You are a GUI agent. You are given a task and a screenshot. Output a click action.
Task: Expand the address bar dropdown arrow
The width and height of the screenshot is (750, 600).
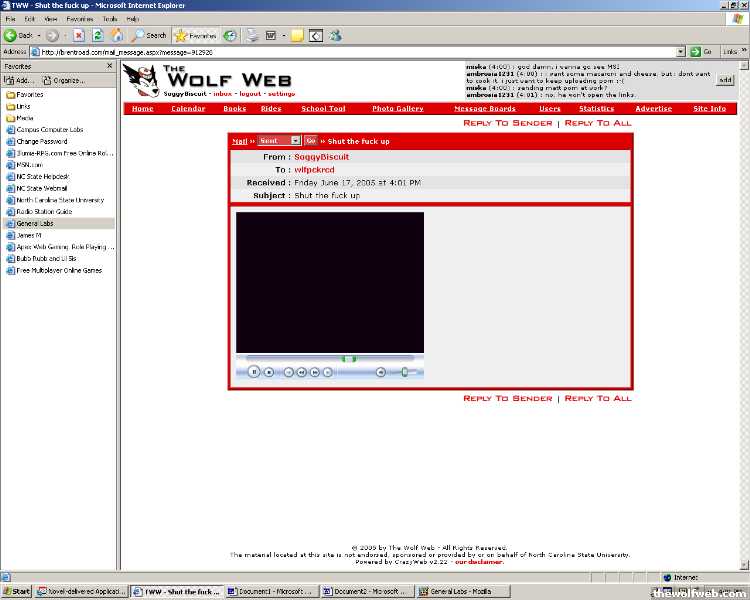click(681, 52)
